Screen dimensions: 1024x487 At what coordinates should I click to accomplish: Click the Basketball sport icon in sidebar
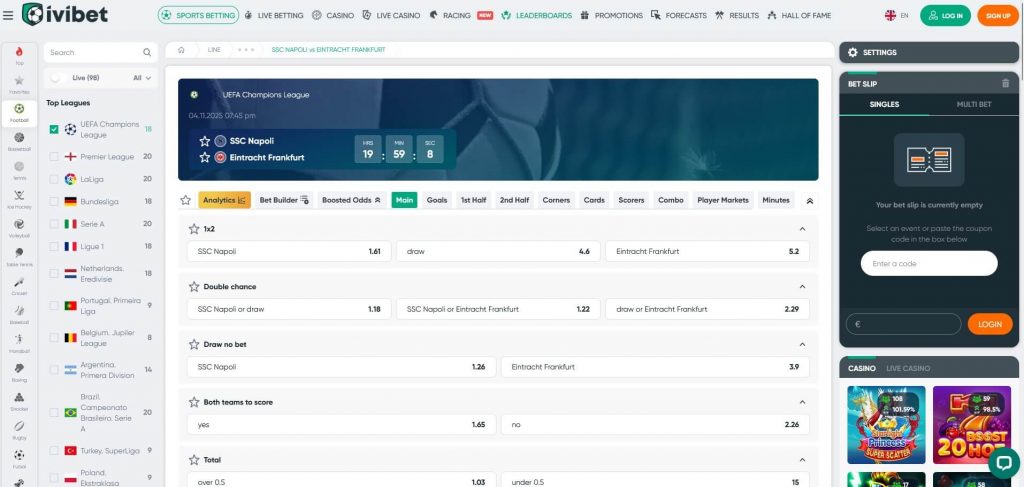click(x=19, y=138)
